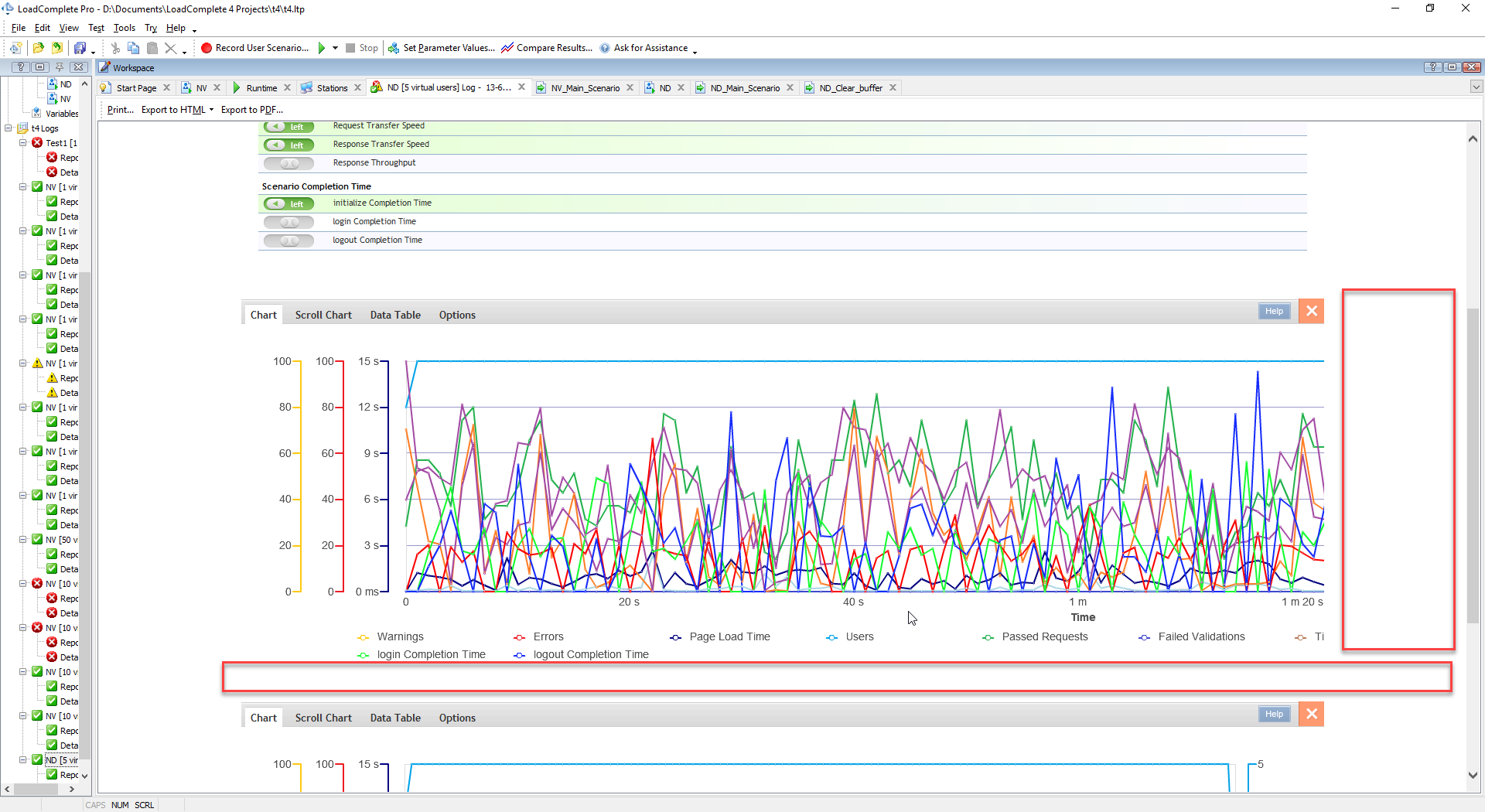Collapse the Test1 log tree node
This screenshot has height=812, width=1485.
(23, 143)
